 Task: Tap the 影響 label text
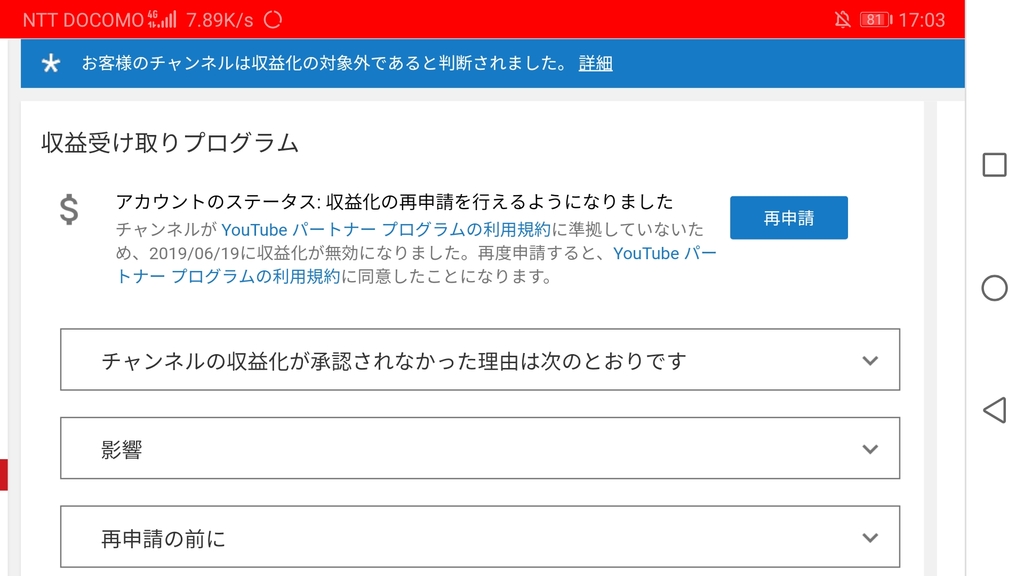[121, 450]
